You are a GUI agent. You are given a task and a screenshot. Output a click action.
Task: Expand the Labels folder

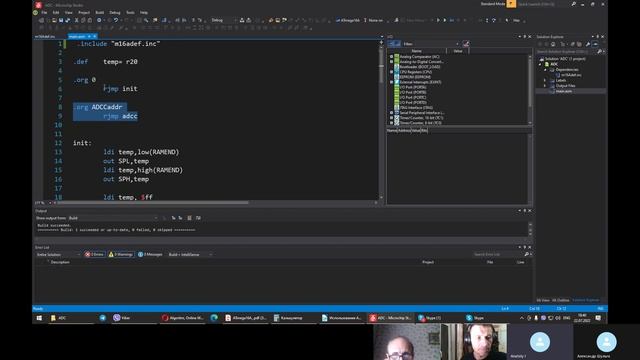(545, 80)
